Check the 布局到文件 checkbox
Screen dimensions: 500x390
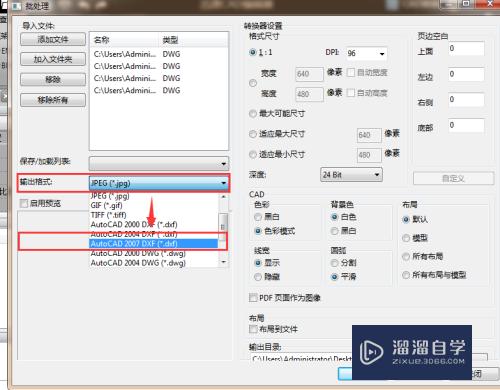253,329
